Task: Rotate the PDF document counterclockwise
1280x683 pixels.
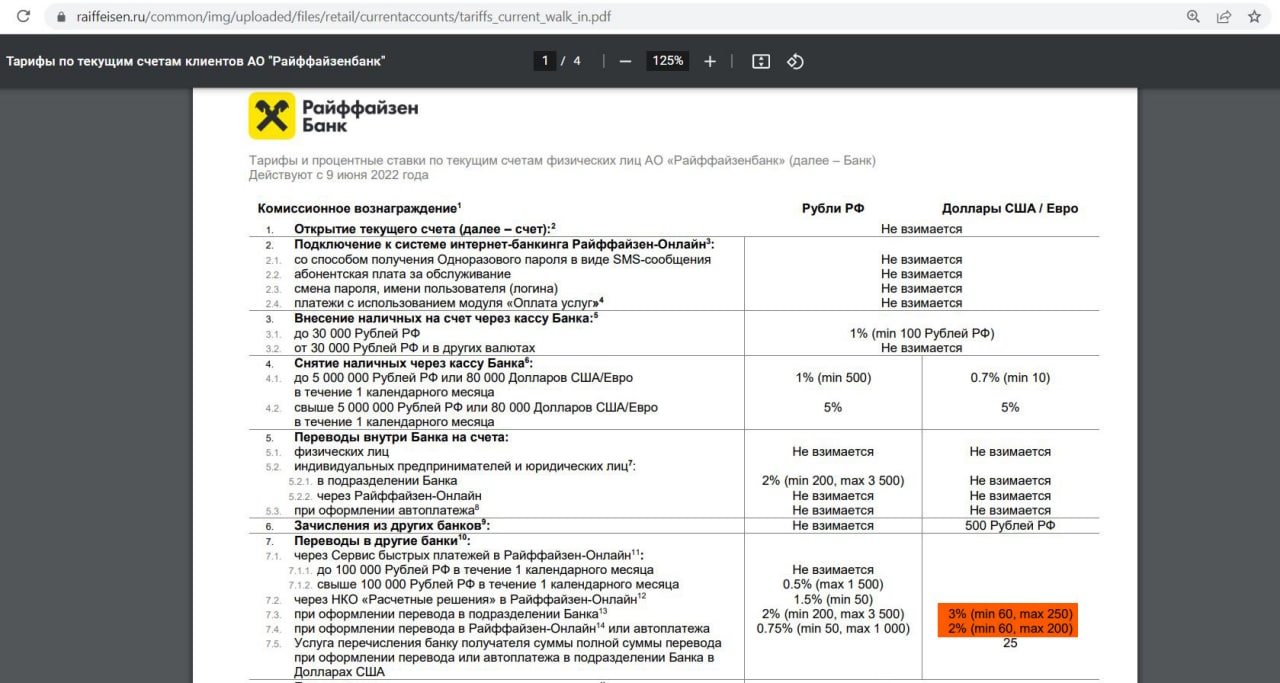Action: 795,61
